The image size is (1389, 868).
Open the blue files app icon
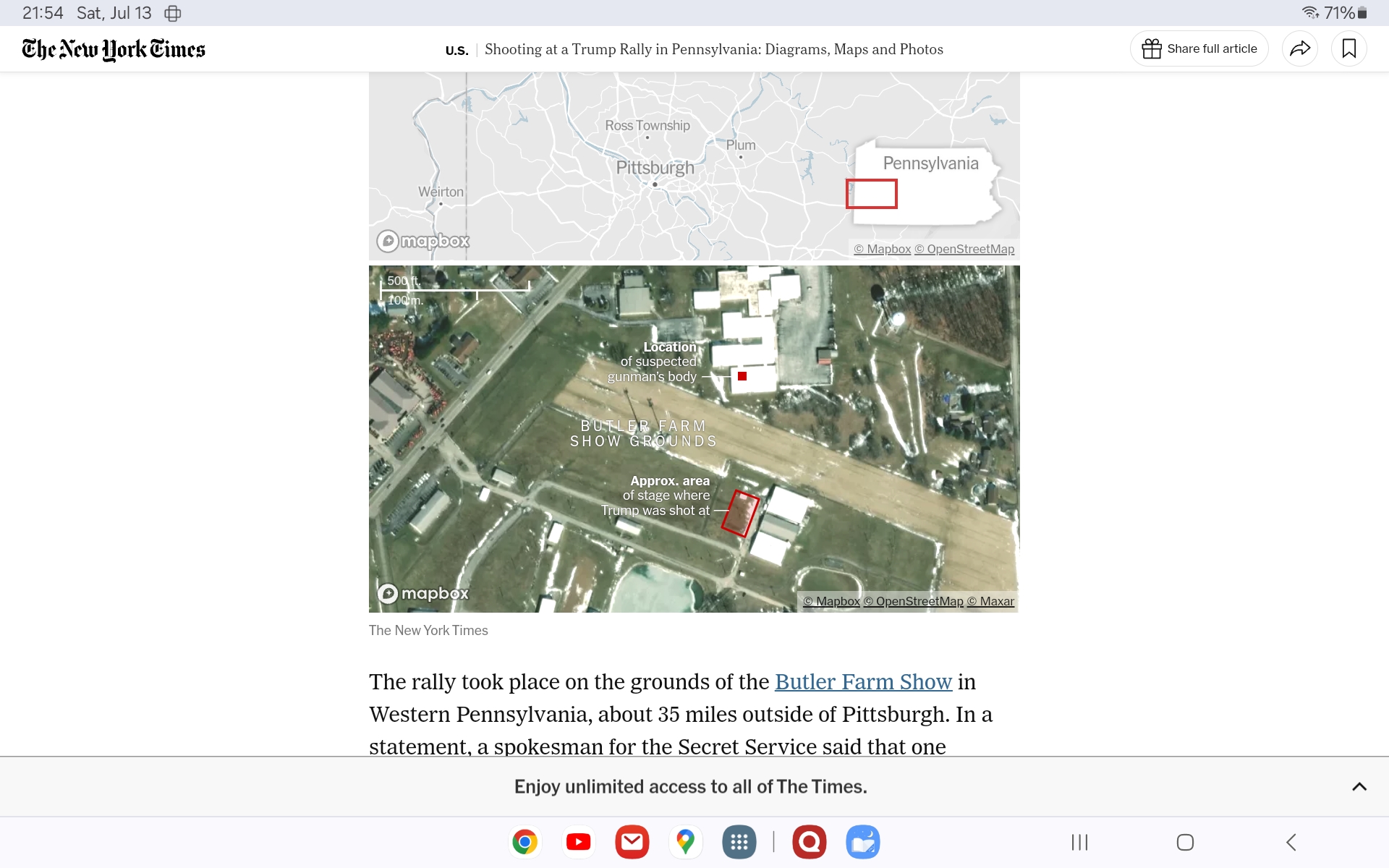(862, 842)
